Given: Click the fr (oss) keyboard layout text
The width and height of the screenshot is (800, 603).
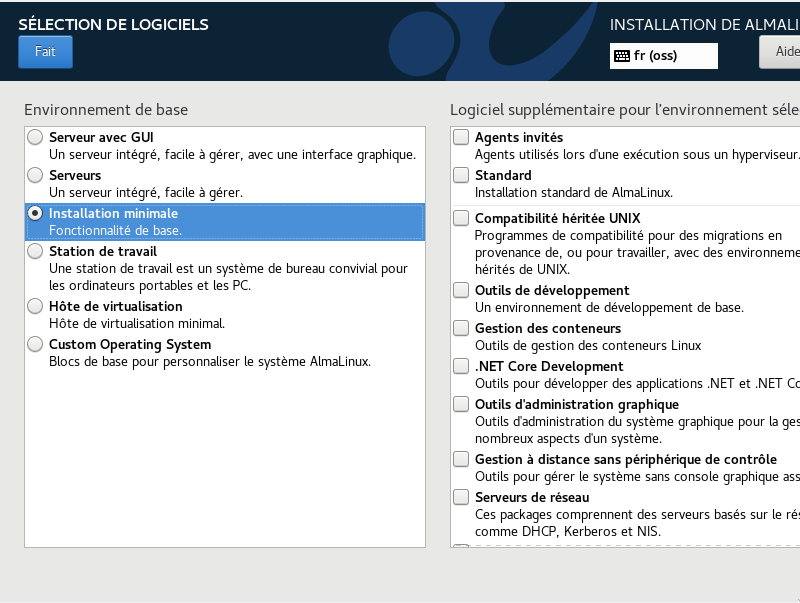Looking at the screenshot, I should (655, 56).
